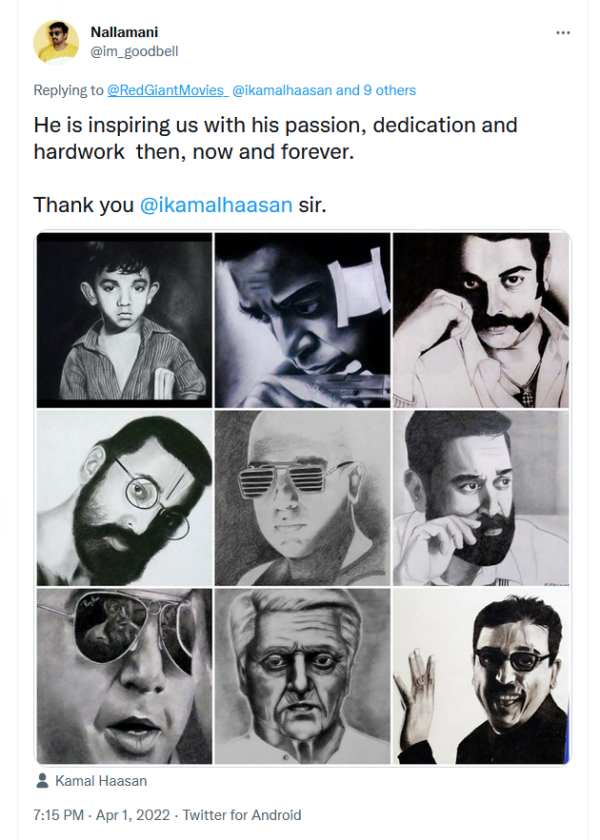The width and height of the screenshot is (600, 840).
Task: Open the sketch with bandaged face
Action: point(302,319)
